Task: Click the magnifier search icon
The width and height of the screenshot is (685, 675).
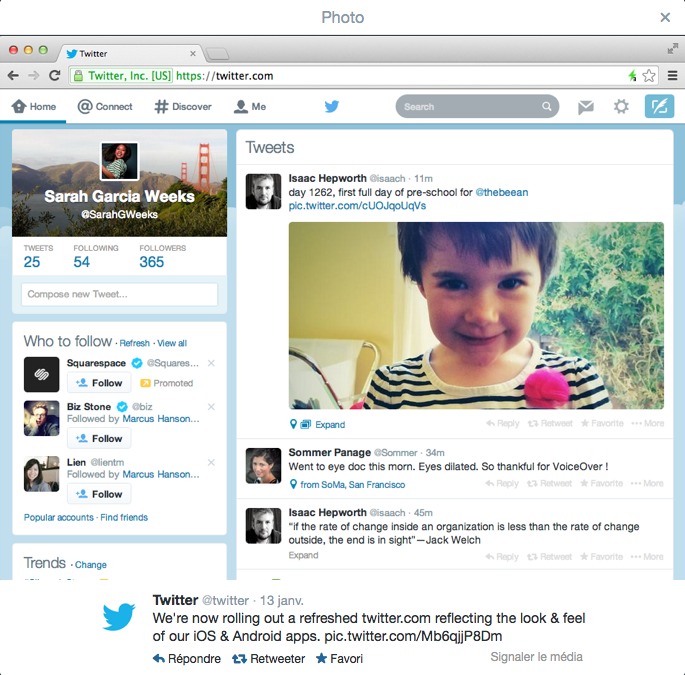Action: coord(547,106)
